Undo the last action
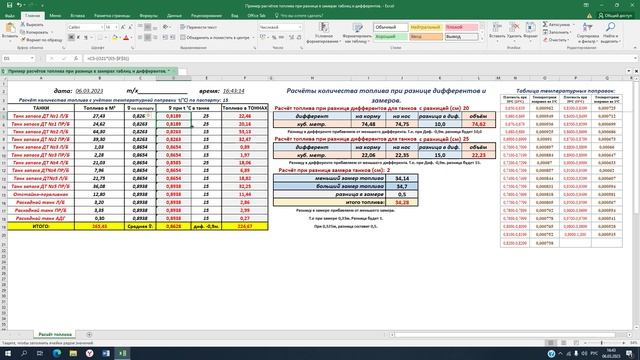The width and height of the screenshot is (640, 360). (19, 5)
